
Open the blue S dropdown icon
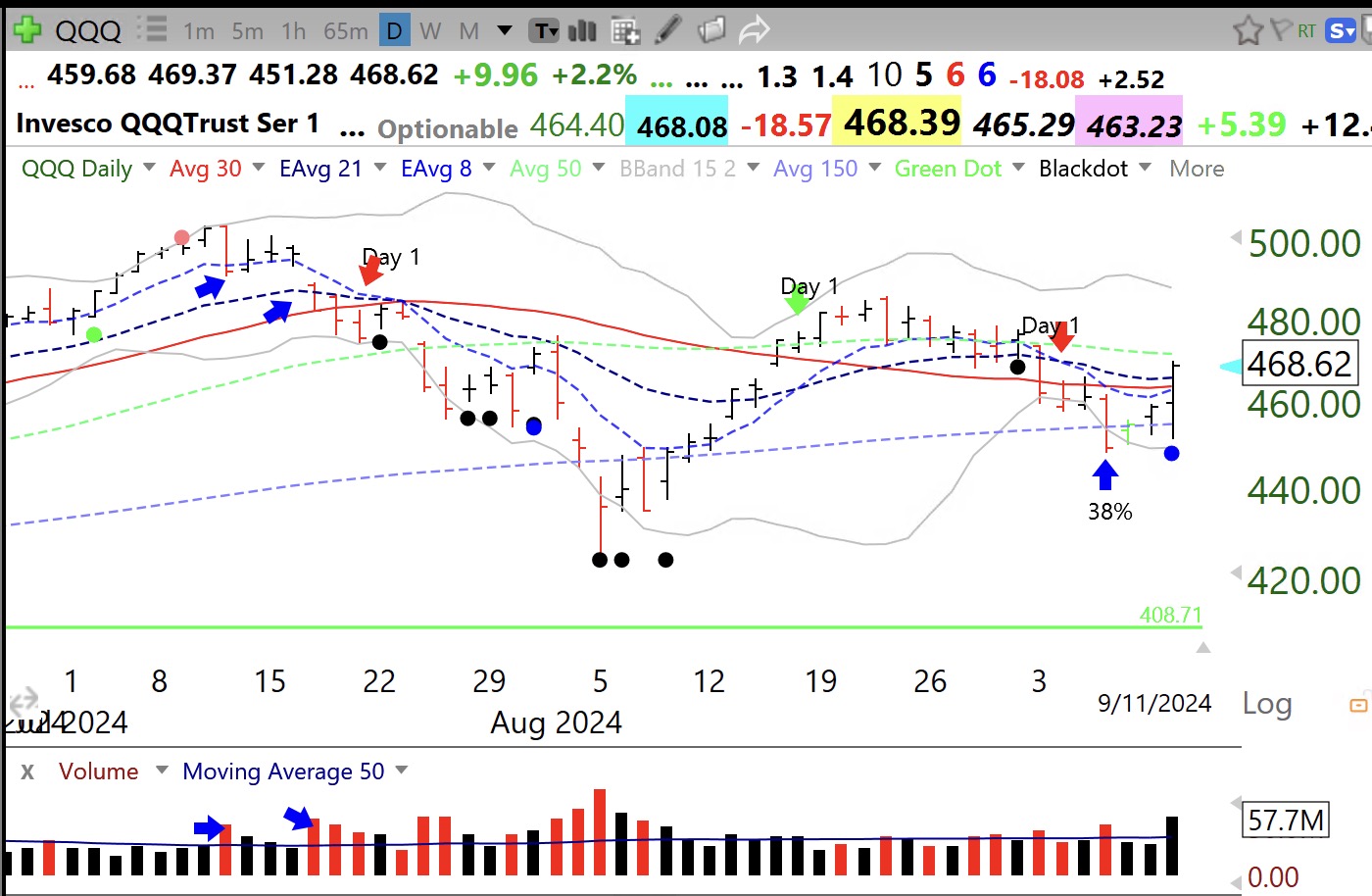tap(1341, 31)
